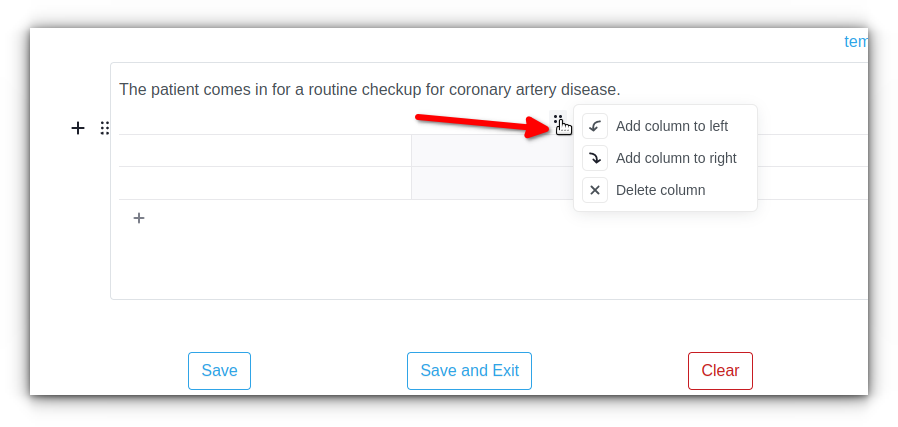Screen dimensions: 898x427
Task: Click the four-dot column handle above the table
Action: (x=558, y=121)
